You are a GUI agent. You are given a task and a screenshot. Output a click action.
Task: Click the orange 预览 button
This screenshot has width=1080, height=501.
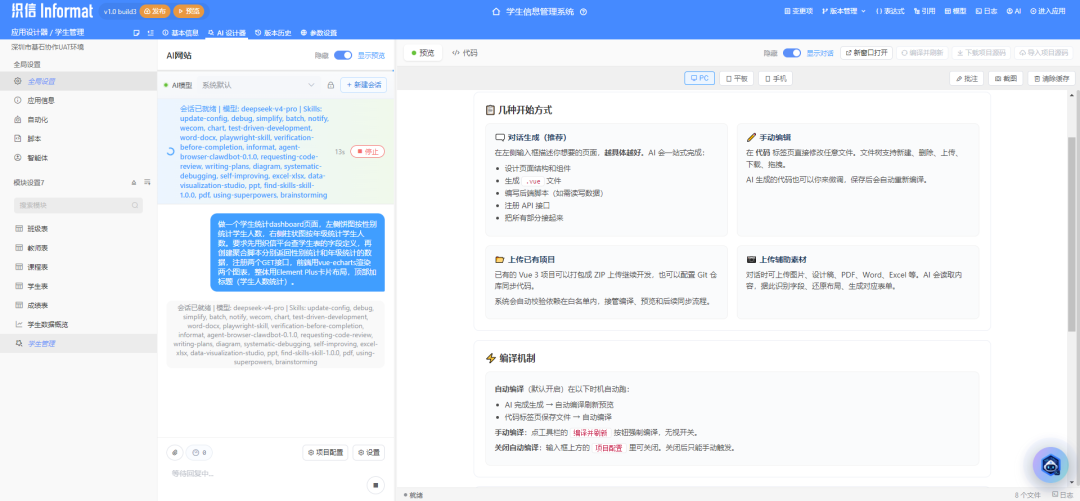pyautogui.click(x=188, y=12)
